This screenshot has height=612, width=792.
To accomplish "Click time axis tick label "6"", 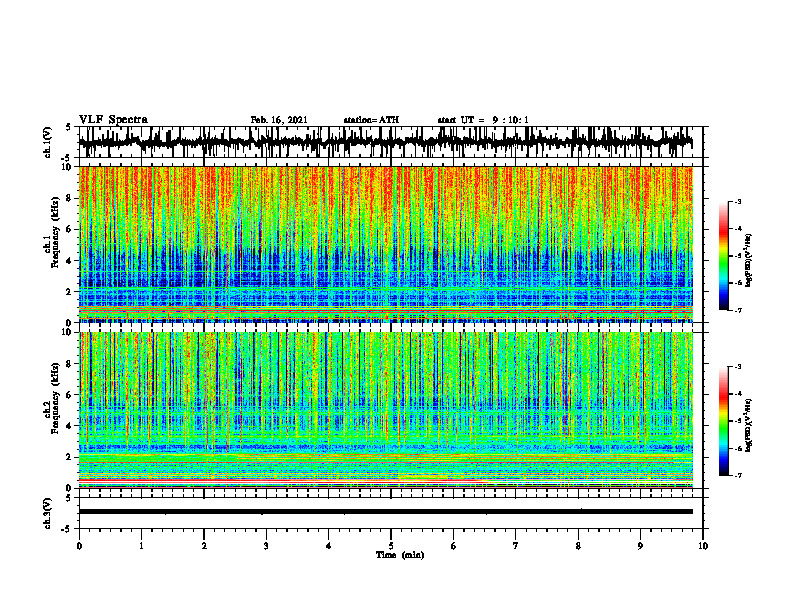I will (454, 546).
